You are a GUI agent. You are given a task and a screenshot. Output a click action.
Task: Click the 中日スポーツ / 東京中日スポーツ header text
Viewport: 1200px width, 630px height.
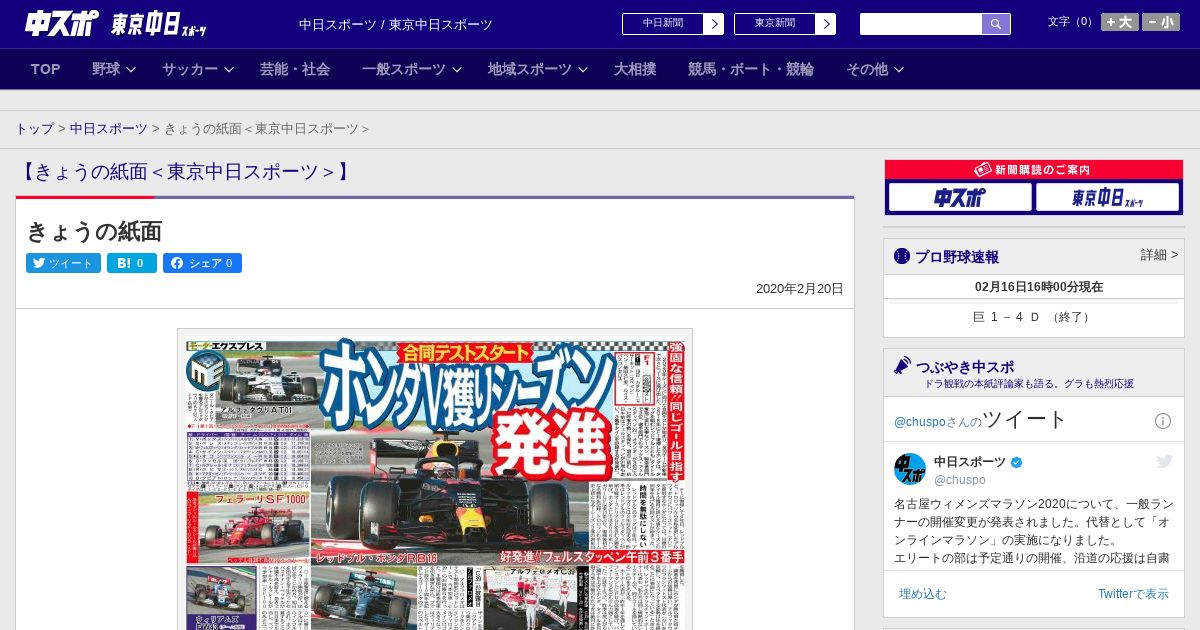(396, 24)
